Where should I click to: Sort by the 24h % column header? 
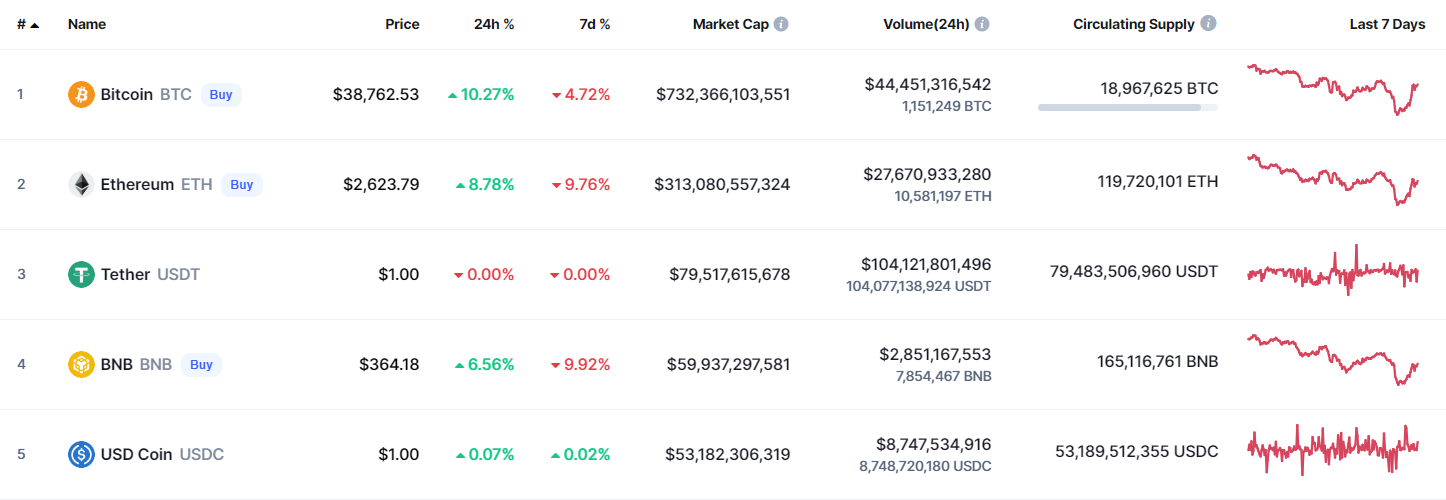click(x=494, y=24)
